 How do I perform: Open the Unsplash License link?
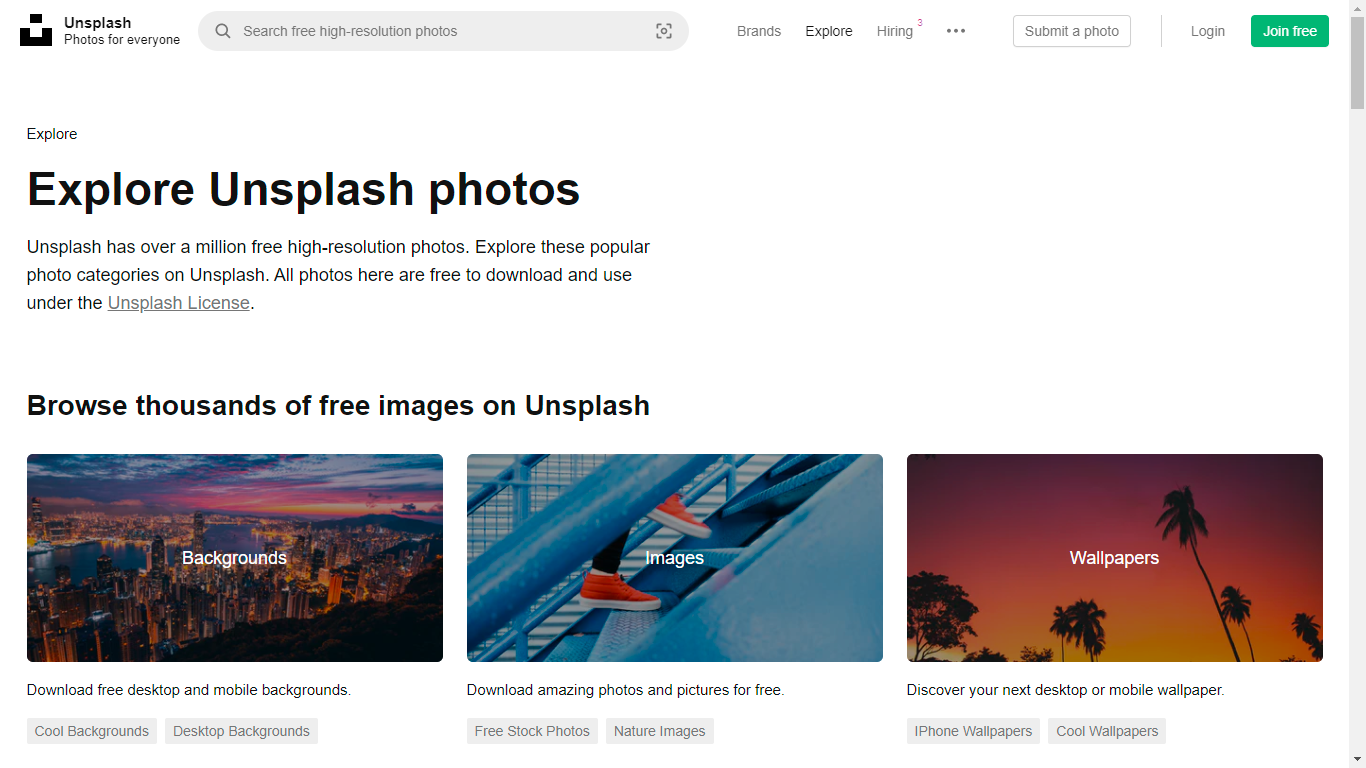[x=179, y=303]
